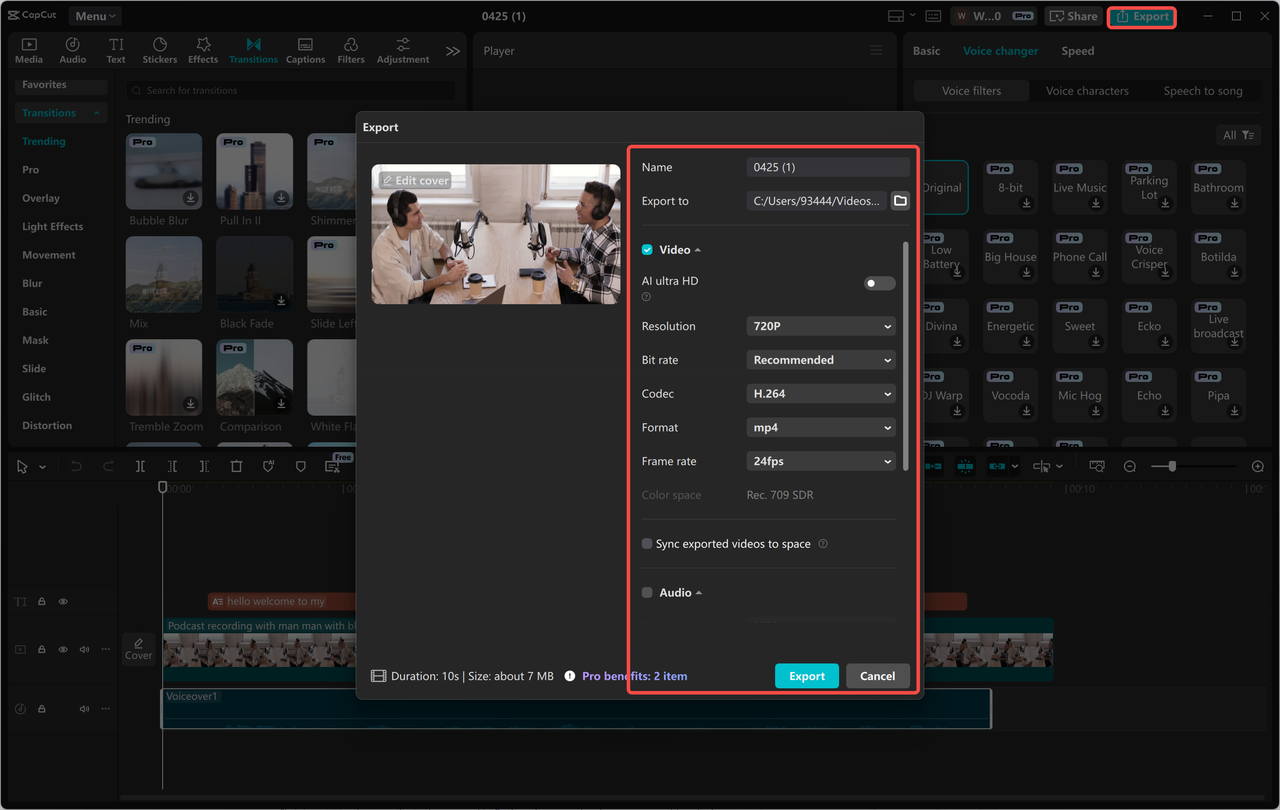Screen dimensions: 1280x810
Task: Lock the text track with its padlock icon
Action: (42, 602)
